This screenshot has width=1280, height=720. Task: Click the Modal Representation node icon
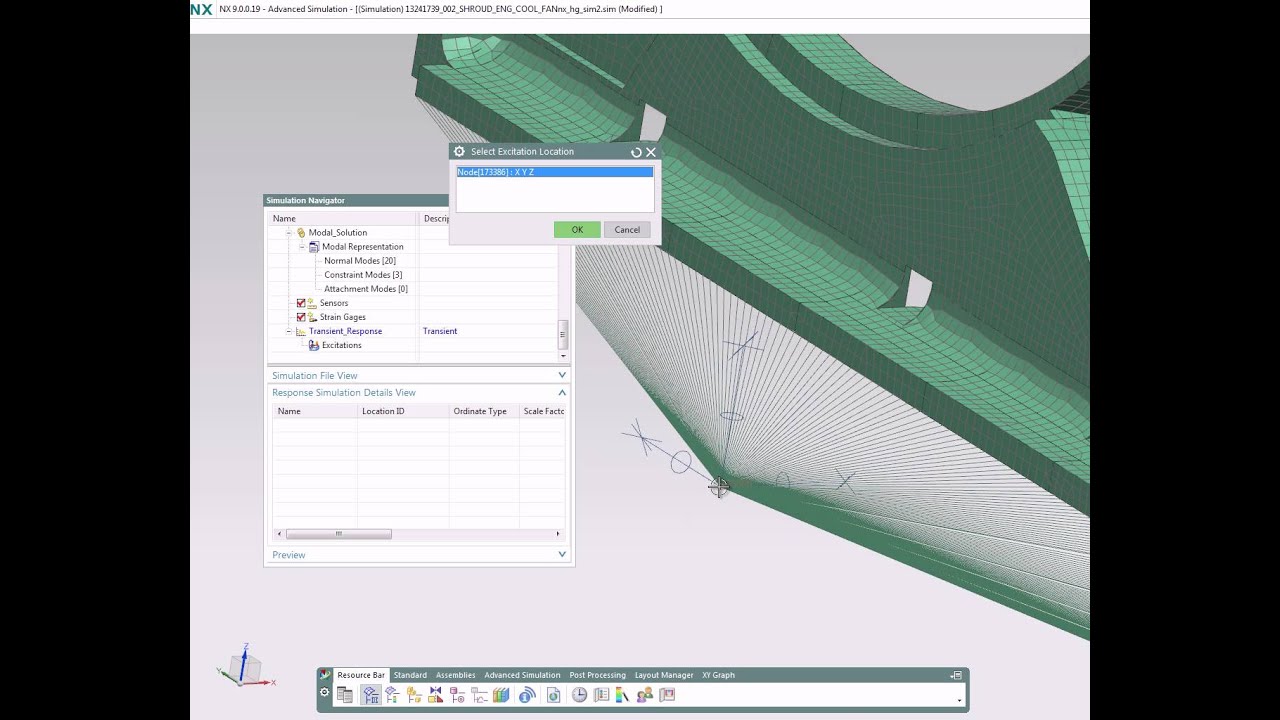point(314,247)
